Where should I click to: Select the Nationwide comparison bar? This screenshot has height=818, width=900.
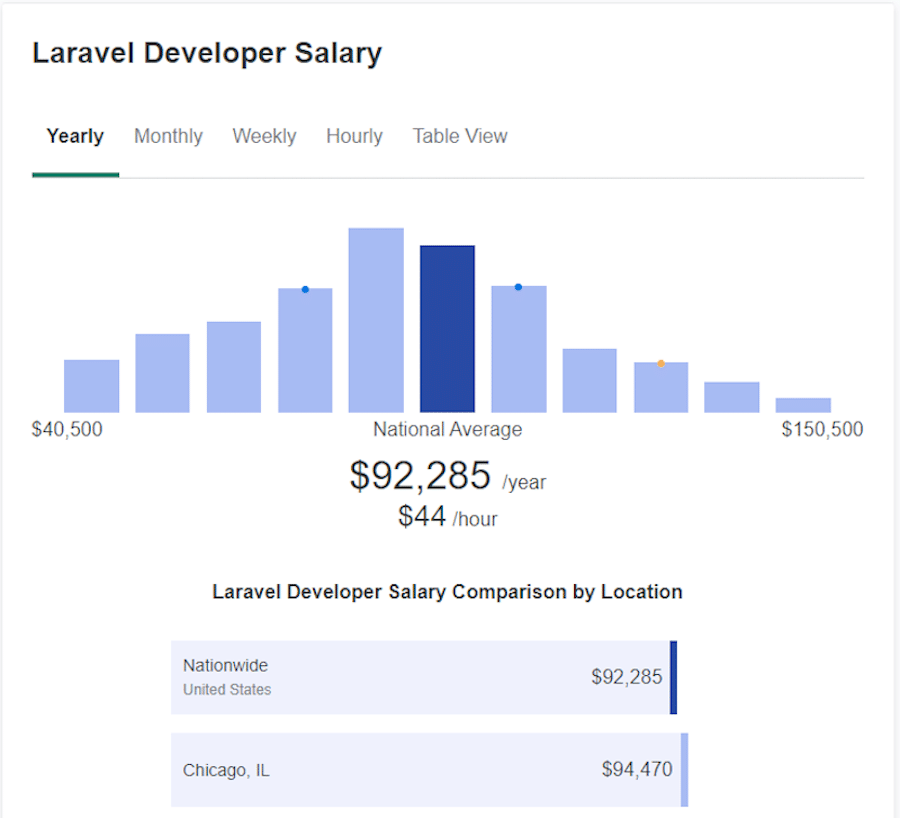tap(425, 677)
